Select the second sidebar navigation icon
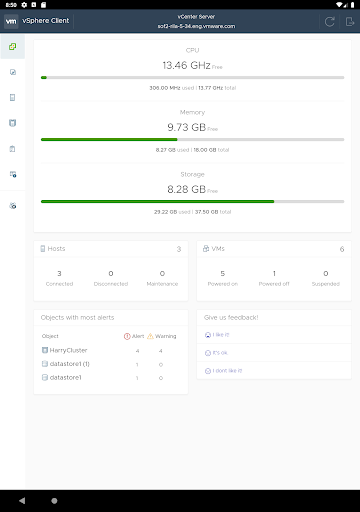 tap(13, 72)
